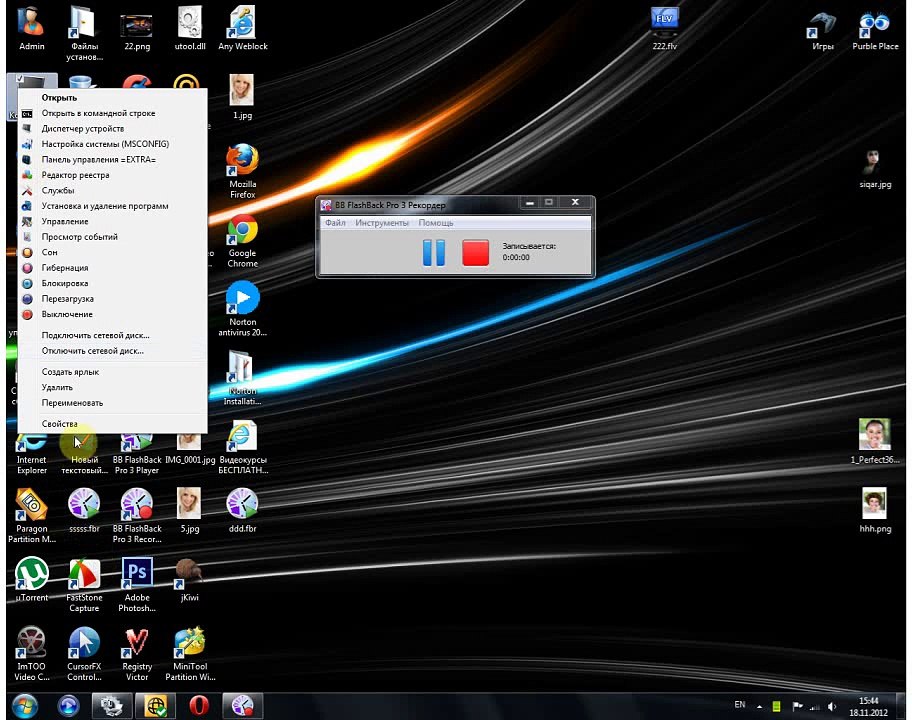Screen dimensions: 912x720
Task: Select the hhh.png desktop image
Action: (875, 510)
